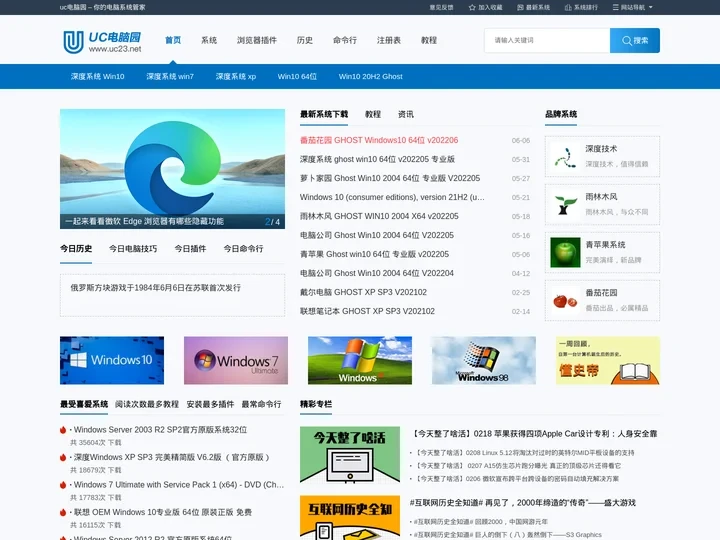This screenshot has height=540, width=720.
Task: Select the 教程 tab beside 最新系统下载
Action: point(373,114)
